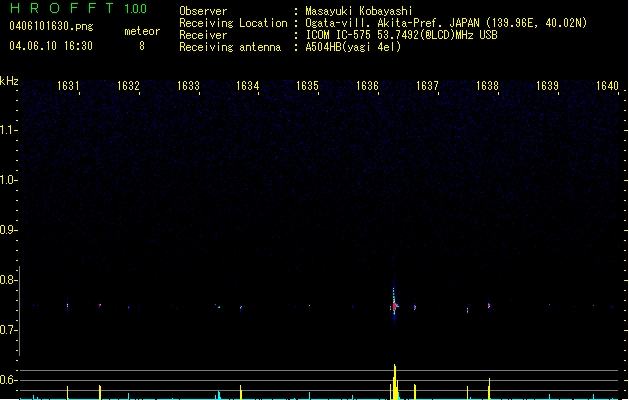Click the 1640 time marker
Screen dimensions: 629x400
click(607, 86)
